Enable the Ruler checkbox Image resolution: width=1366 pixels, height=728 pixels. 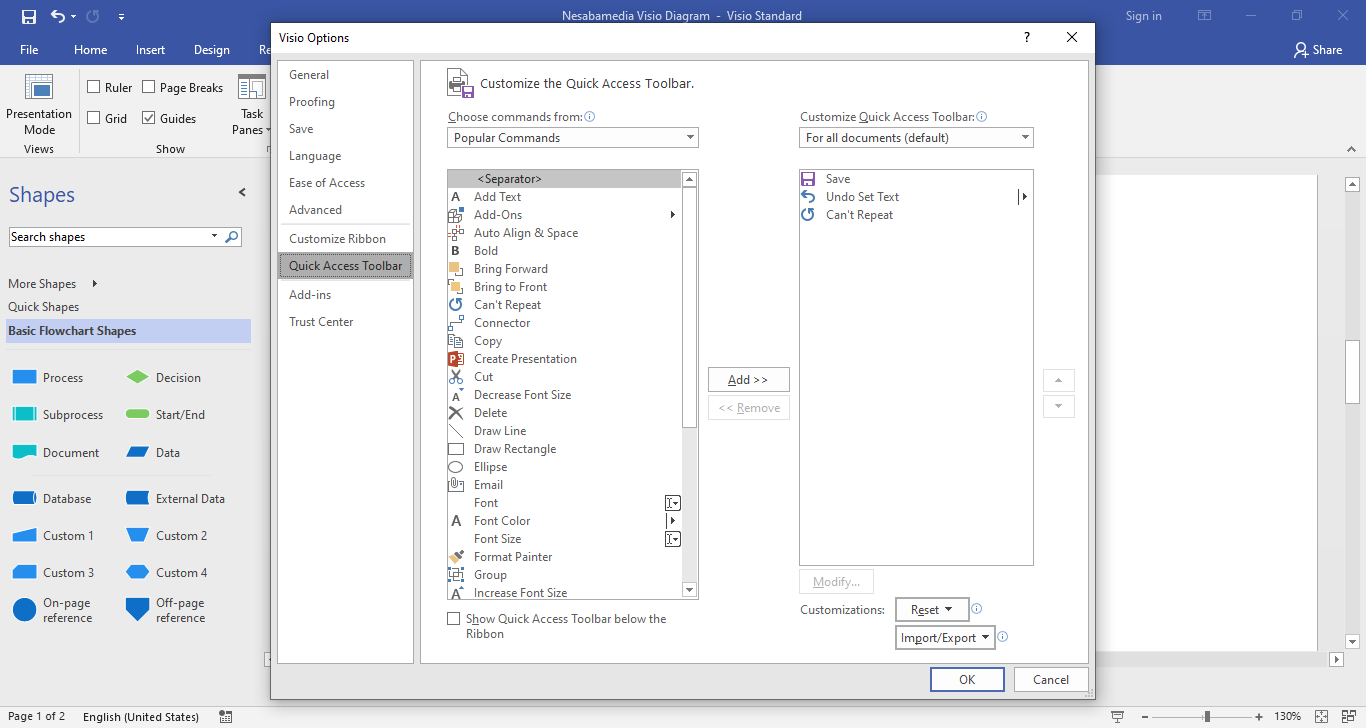coord(94,88)
